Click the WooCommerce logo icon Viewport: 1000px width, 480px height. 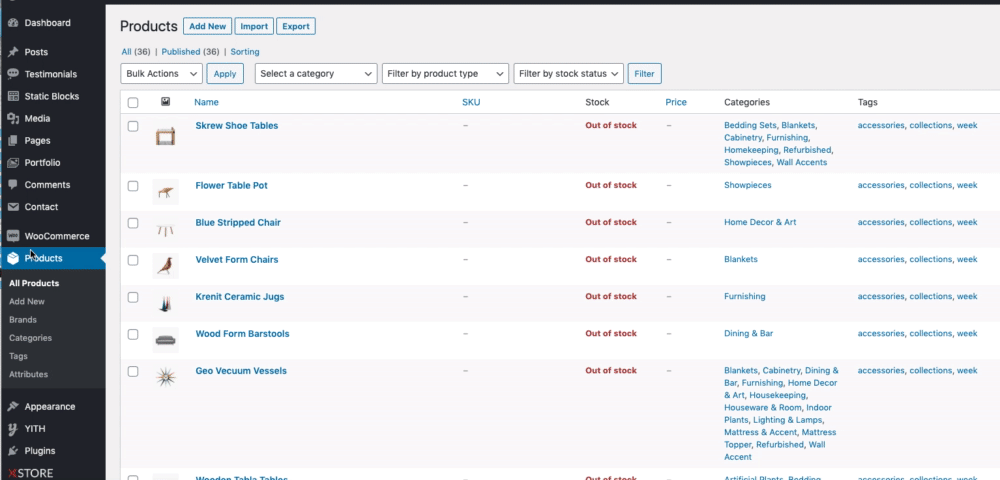pyautogui.click(x=13, y=236)
